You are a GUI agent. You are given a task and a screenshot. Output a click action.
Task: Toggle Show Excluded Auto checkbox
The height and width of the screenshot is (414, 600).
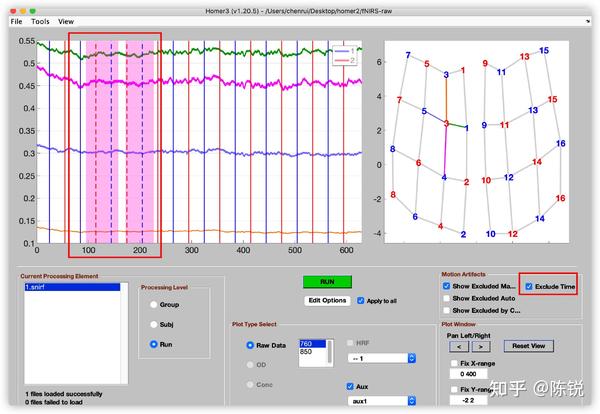coord(446,298)
